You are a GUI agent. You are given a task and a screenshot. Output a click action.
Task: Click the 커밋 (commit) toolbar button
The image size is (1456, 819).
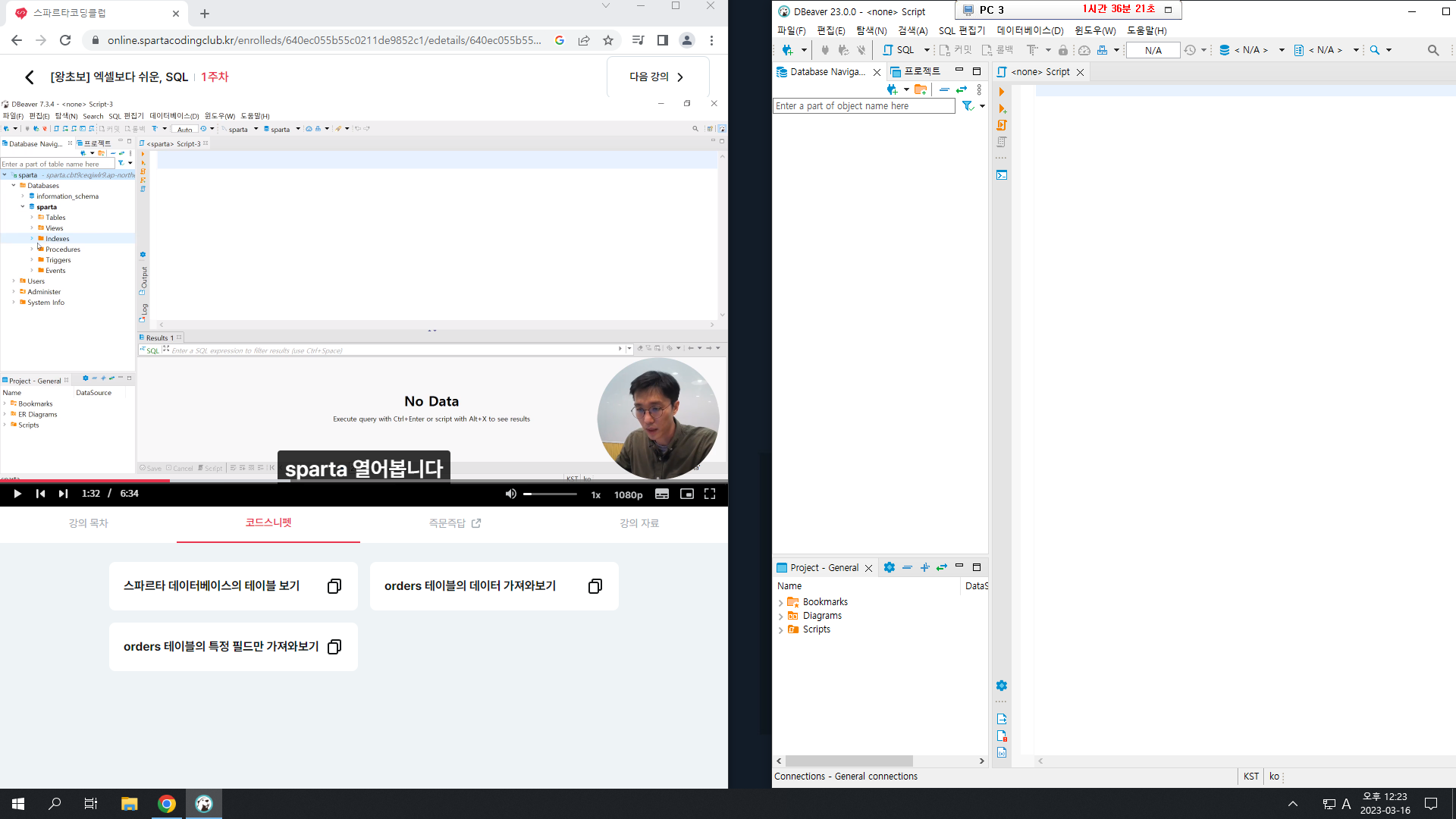tap(955, 50)
